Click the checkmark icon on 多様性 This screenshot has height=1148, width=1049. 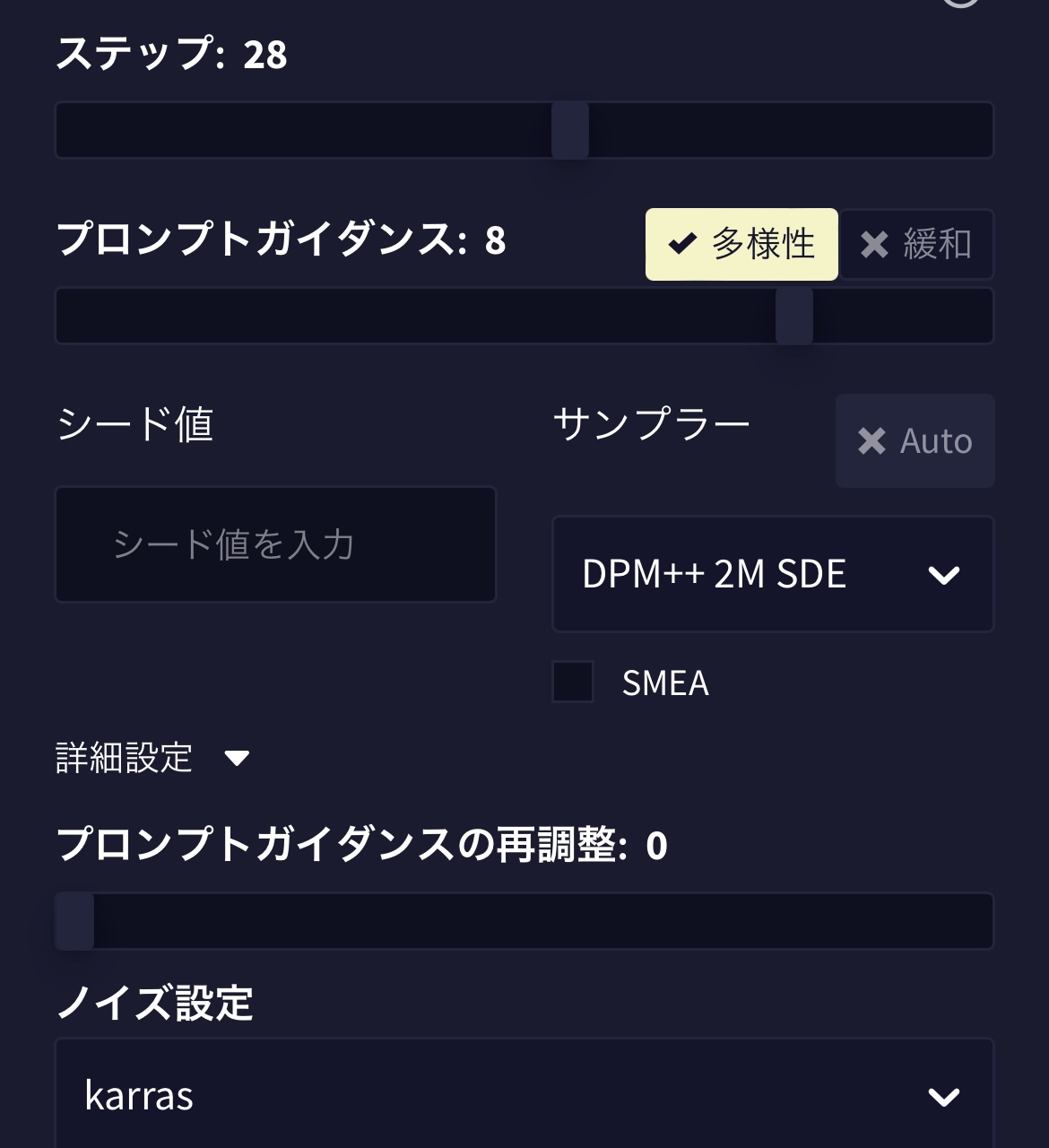pyautogui.click(x=682, y=244)
